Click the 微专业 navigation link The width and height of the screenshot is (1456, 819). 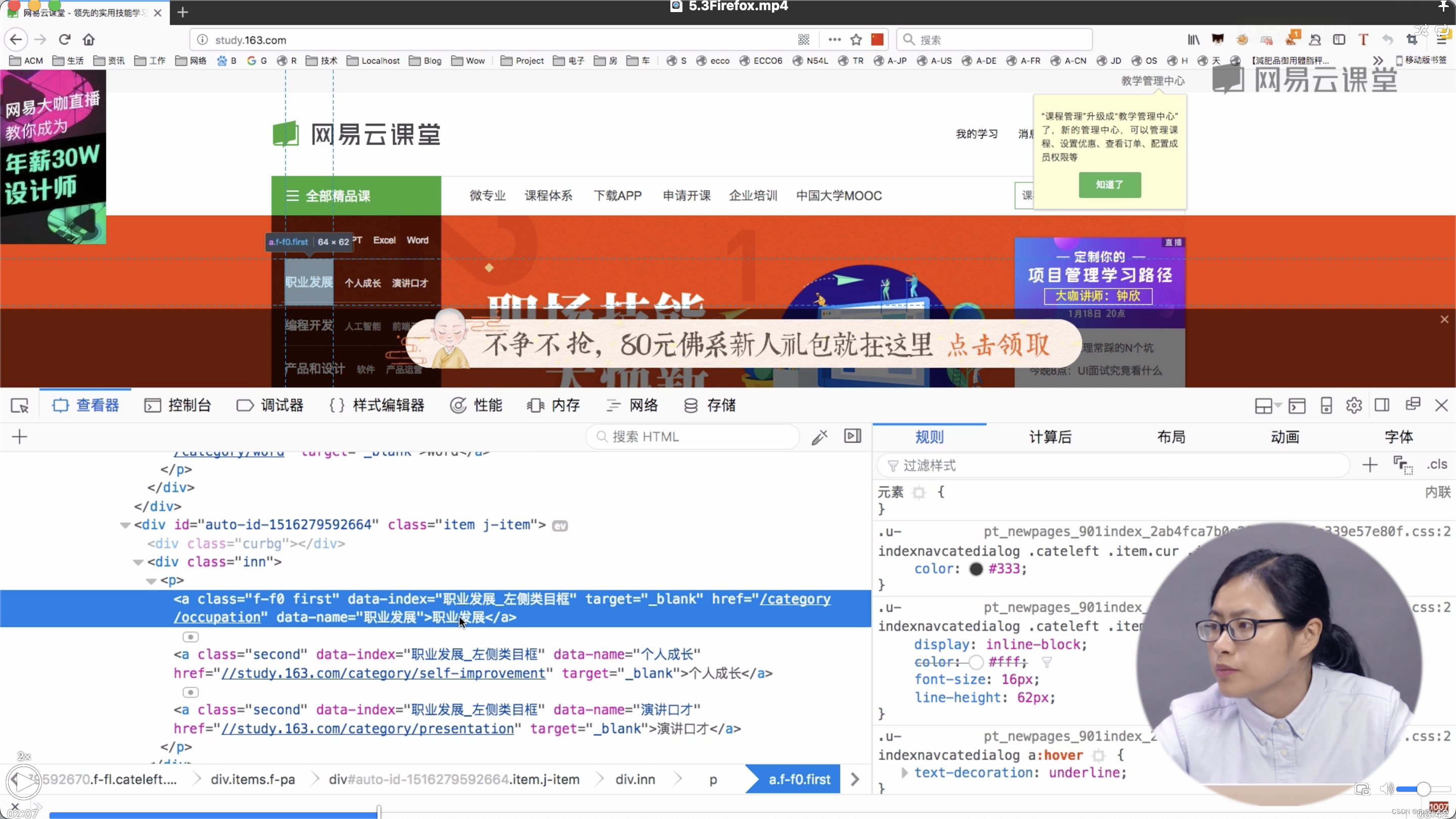[x=487, y=196]
